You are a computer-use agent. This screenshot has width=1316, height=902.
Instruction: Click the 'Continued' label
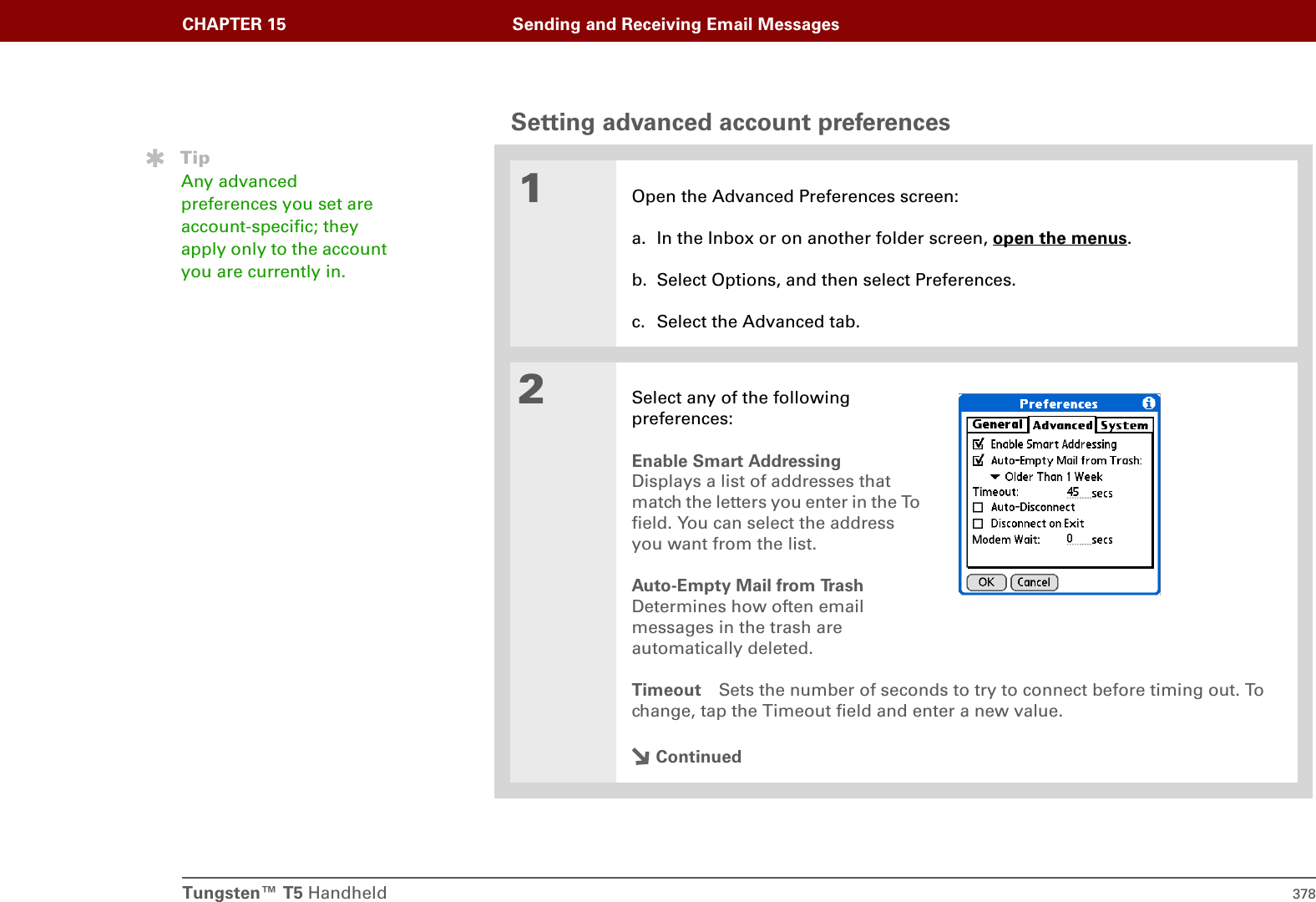[698, 757]
